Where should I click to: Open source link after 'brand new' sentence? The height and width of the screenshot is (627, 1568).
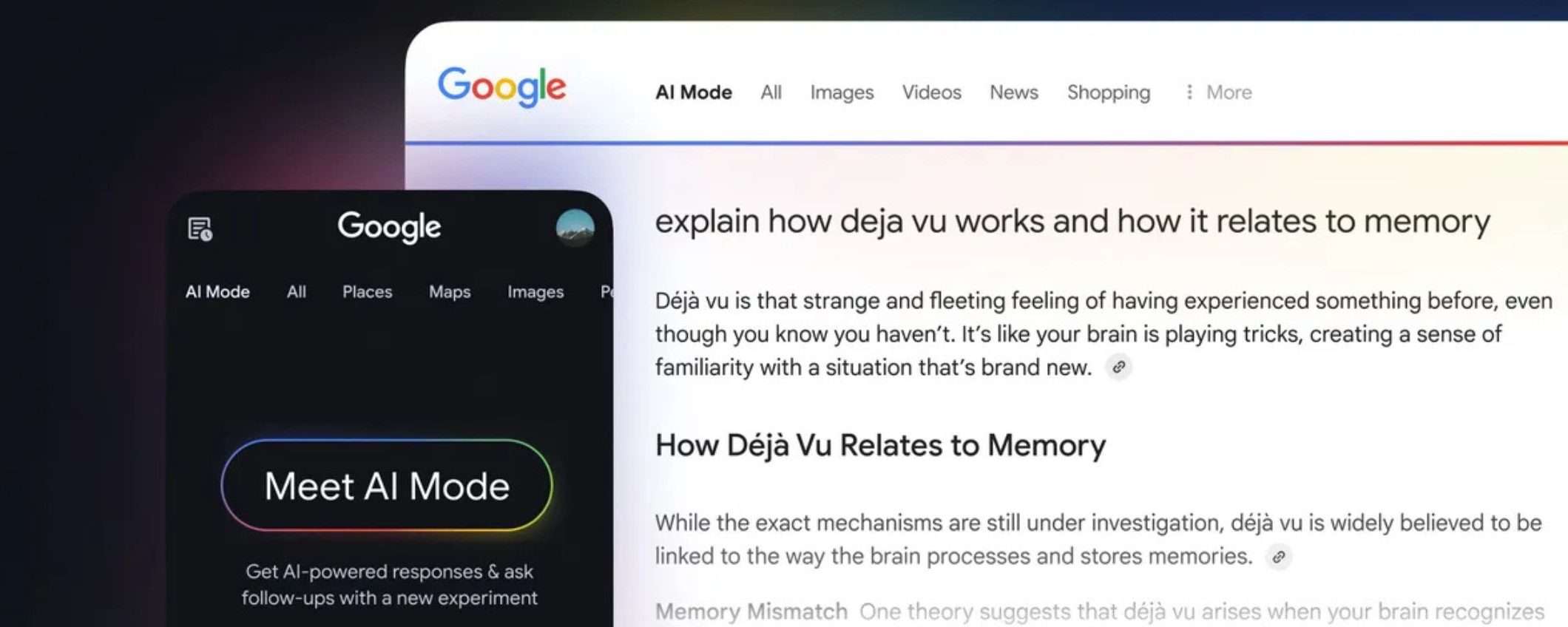pos(1118,367)
